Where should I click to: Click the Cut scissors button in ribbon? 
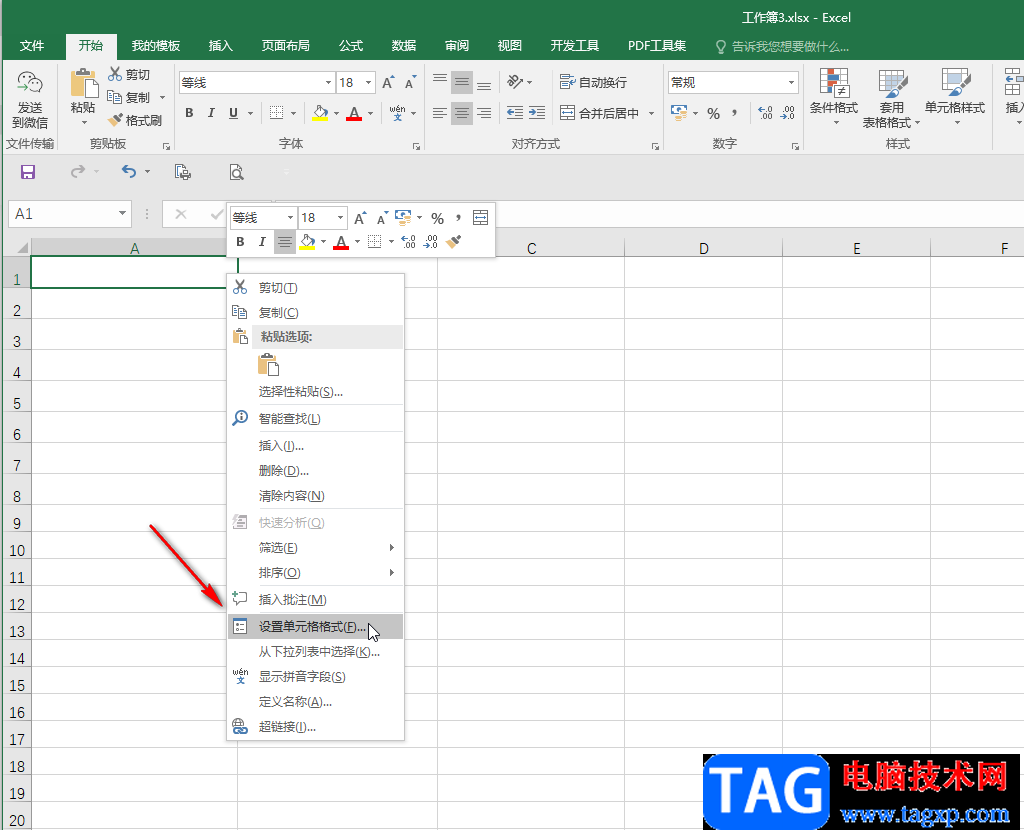[x=129, y=74]
